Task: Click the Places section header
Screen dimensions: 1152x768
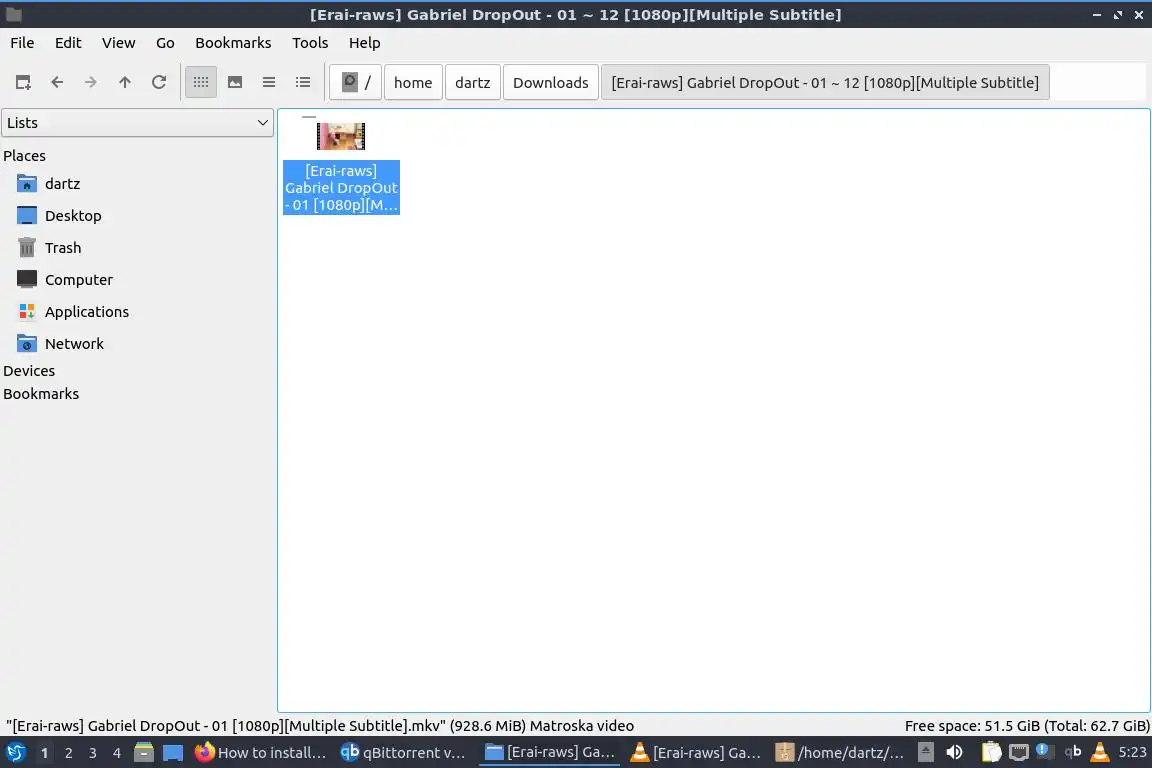Action: coord(24,156)
